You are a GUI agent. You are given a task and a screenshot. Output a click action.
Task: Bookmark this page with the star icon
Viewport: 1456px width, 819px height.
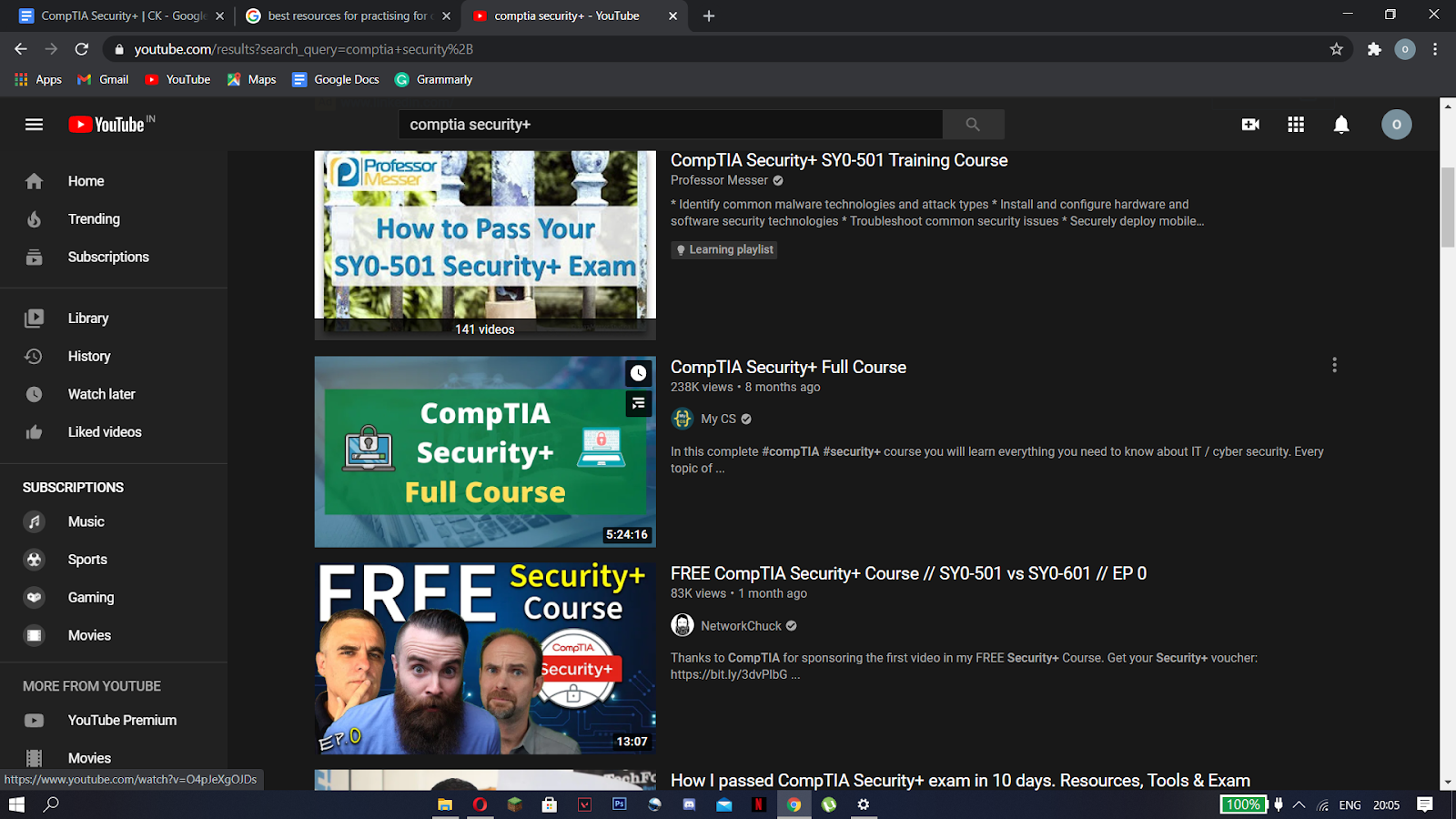pyautogui.click(x=1336, y=49)
